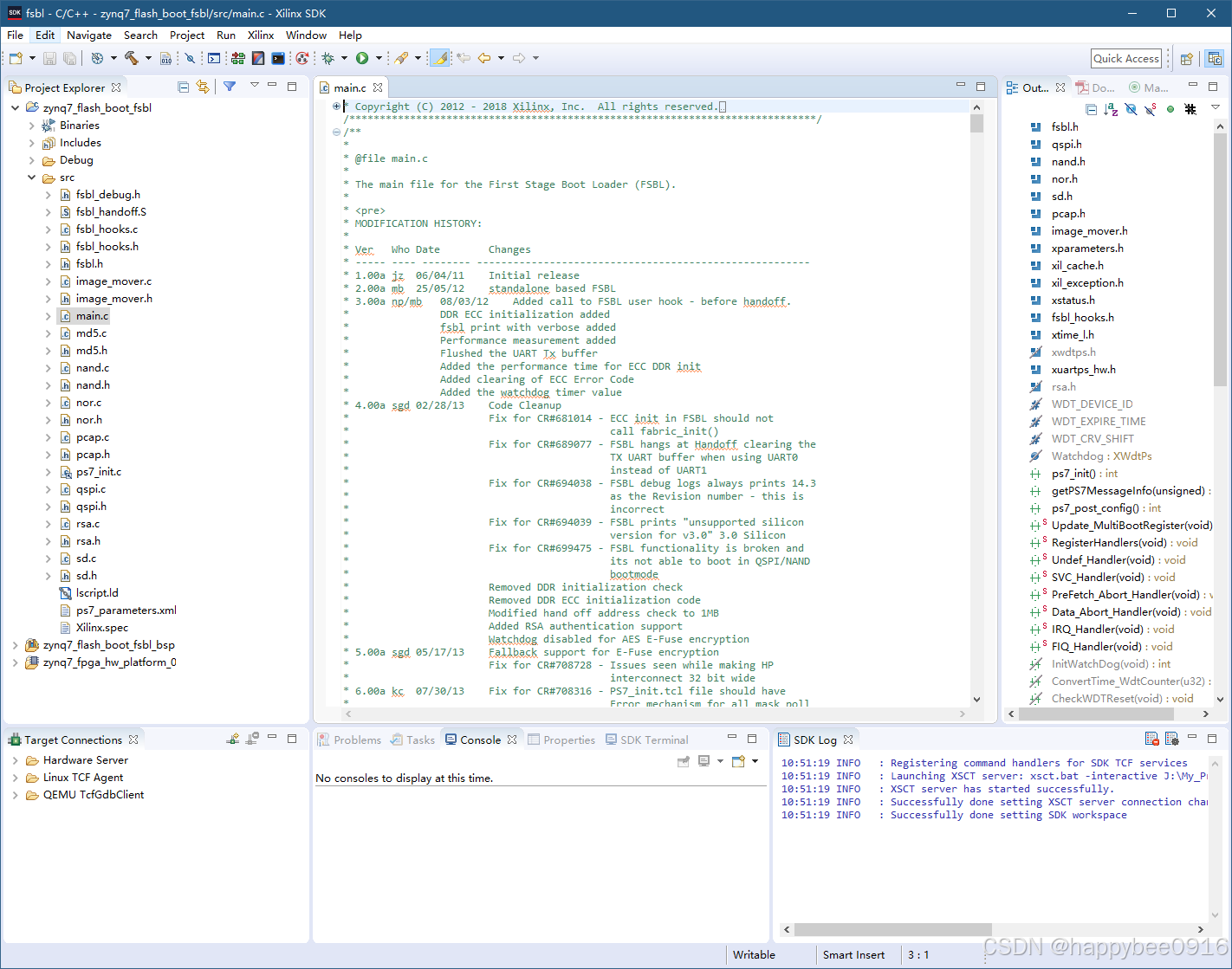Click the New file toolbar icon
1232x969 pixels.
[x=16, y=58]
